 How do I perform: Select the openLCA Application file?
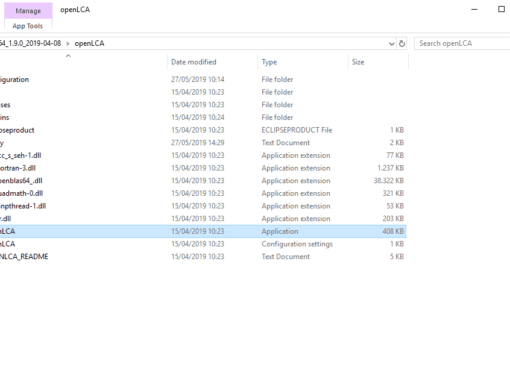(203, 231)
